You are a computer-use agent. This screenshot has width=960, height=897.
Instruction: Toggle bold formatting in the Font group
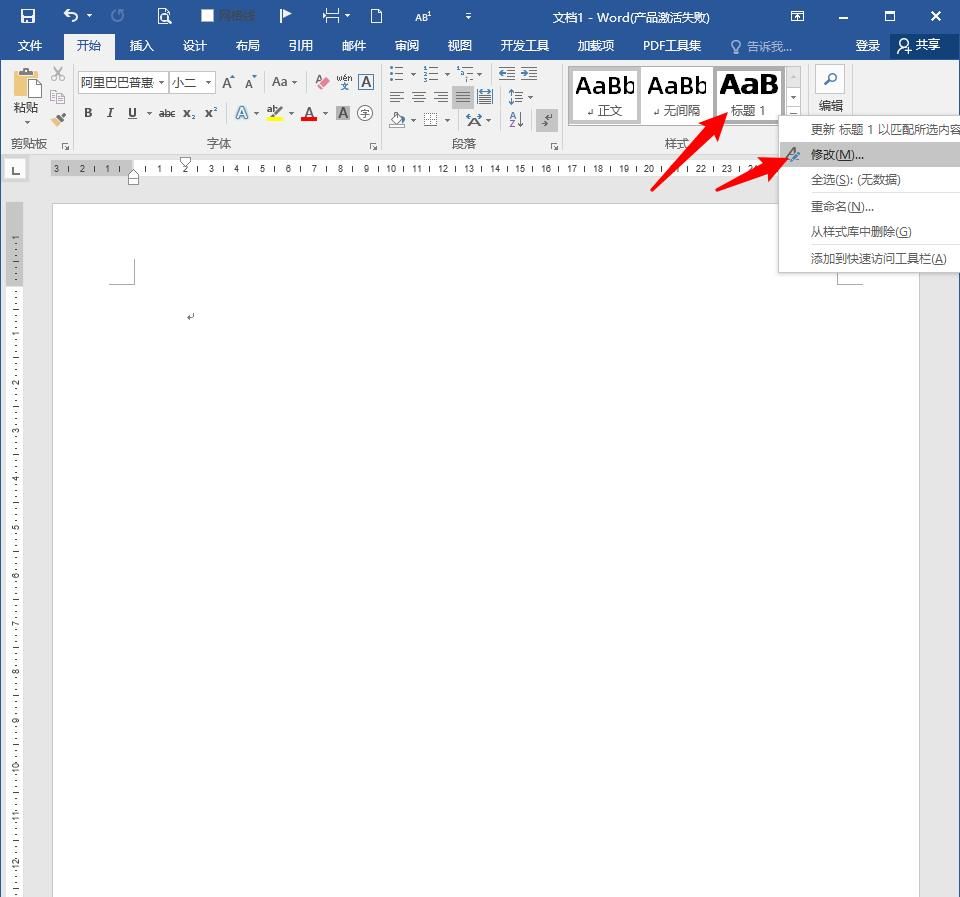pos(89,113)
